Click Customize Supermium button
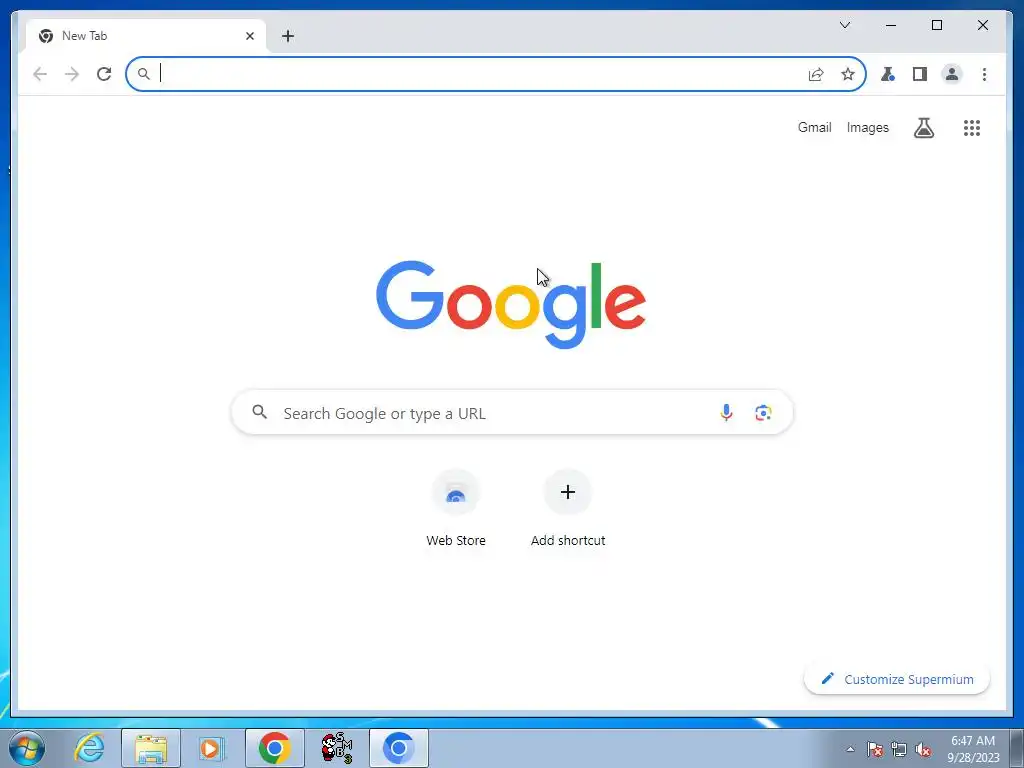Viewport: 1024px width, 768px height. pos(897,679)
